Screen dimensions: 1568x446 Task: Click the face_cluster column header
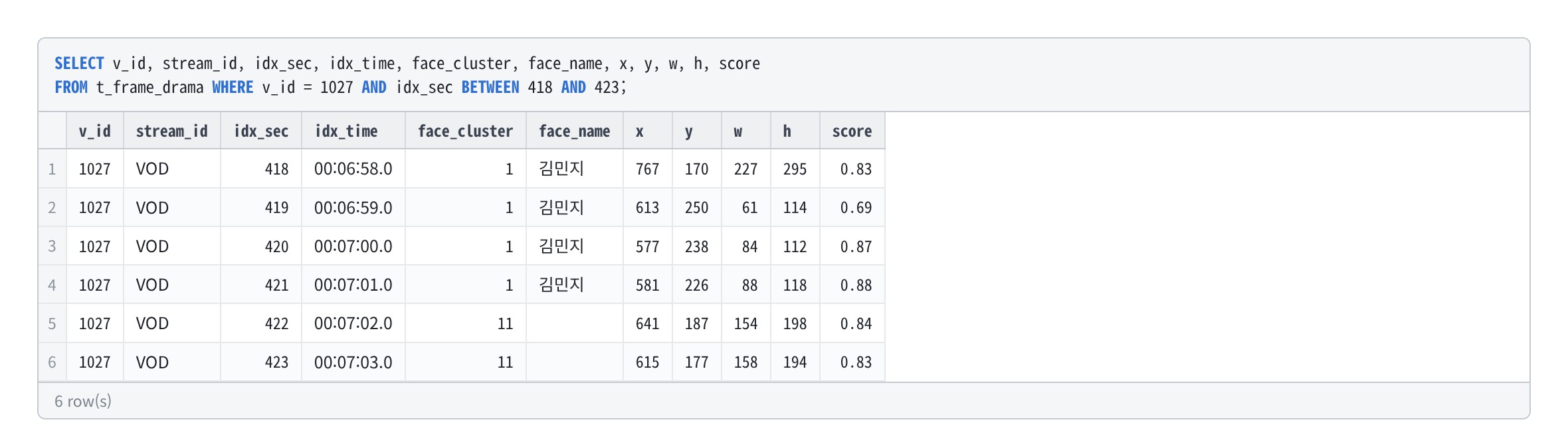tap(466, 131)
